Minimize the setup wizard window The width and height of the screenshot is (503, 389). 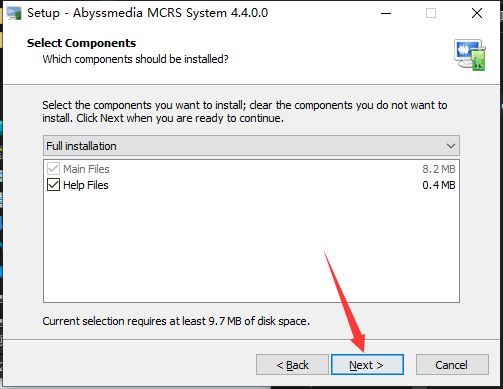click(x=386, y=13)
